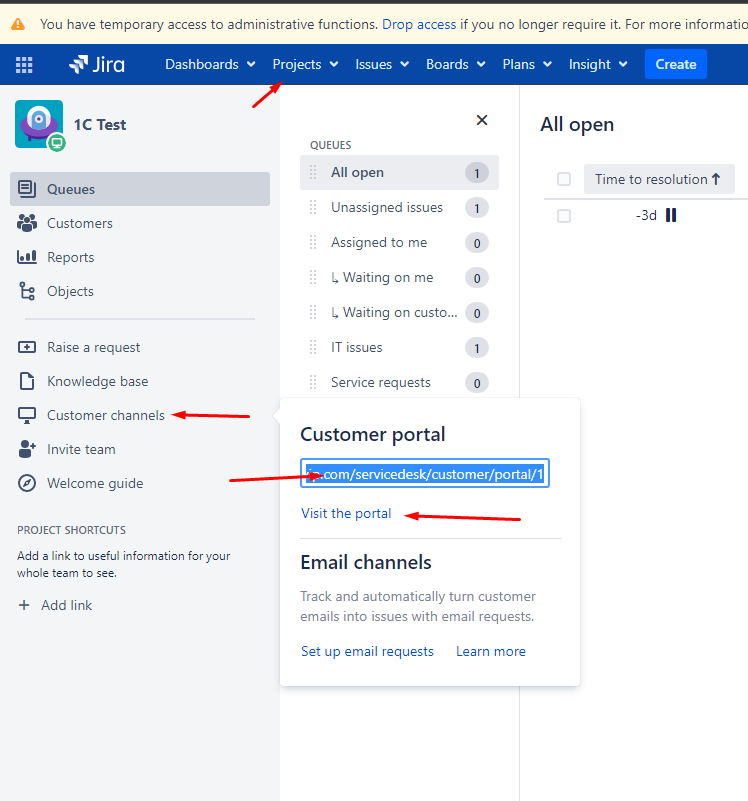Click drag handle of Waiting on customer queue
This screenshot has height=801, width=748.
(x=313, y=313)
